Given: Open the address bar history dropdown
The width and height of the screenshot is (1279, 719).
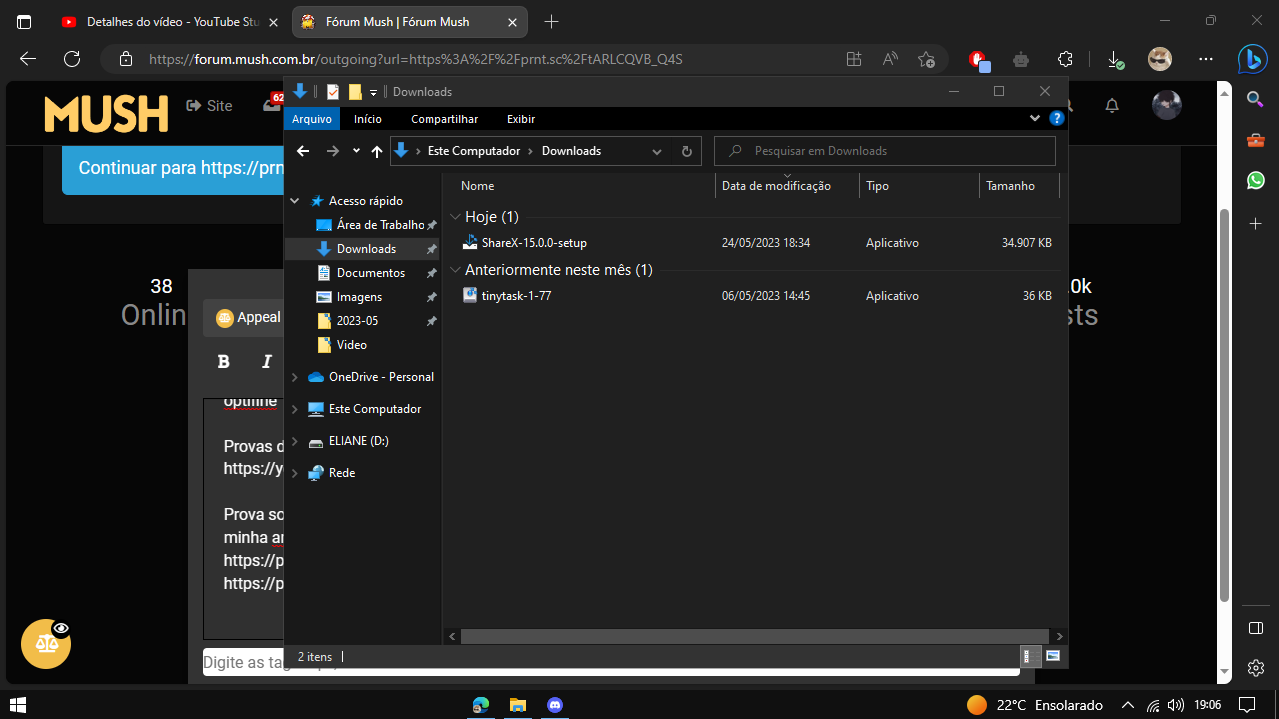Looking at the screenshot, I should tap(657, 152).
